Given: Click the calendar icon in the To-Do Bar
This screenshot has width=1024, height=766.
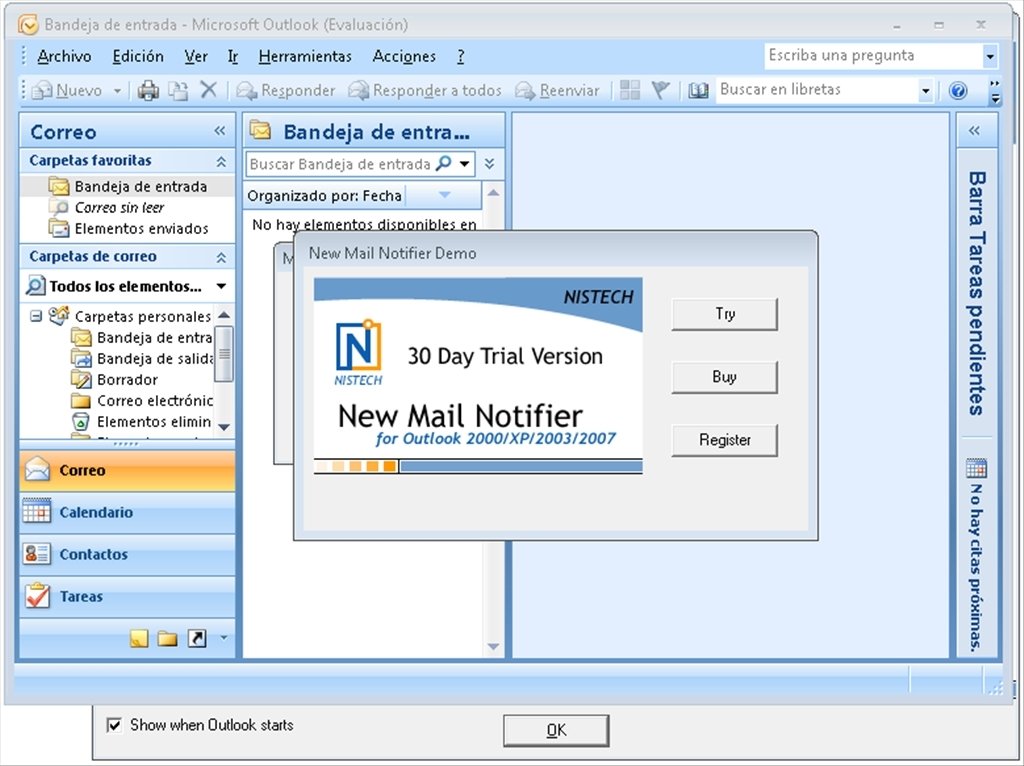Looking at the screenshot, I should tap(976, 468).
